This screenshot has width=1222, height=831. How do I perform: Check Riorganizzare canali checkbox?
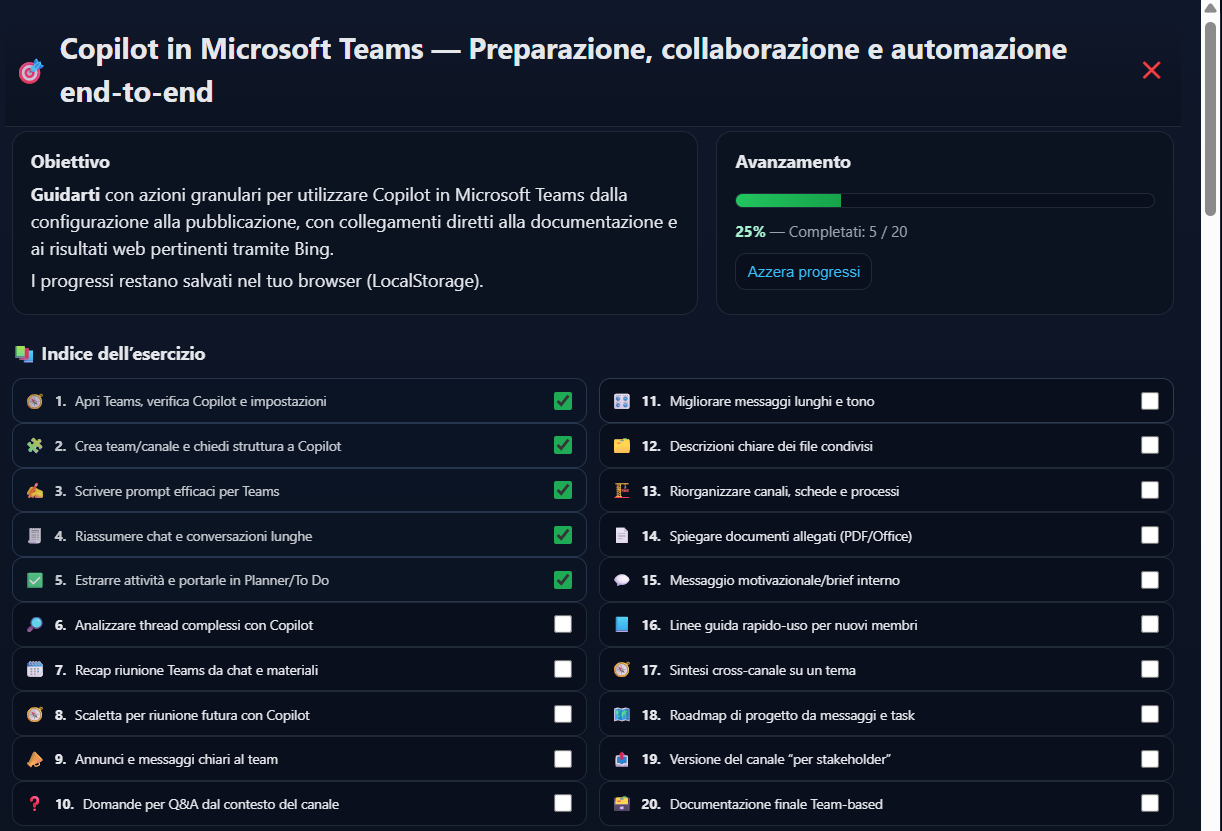tap(1150, 490)
